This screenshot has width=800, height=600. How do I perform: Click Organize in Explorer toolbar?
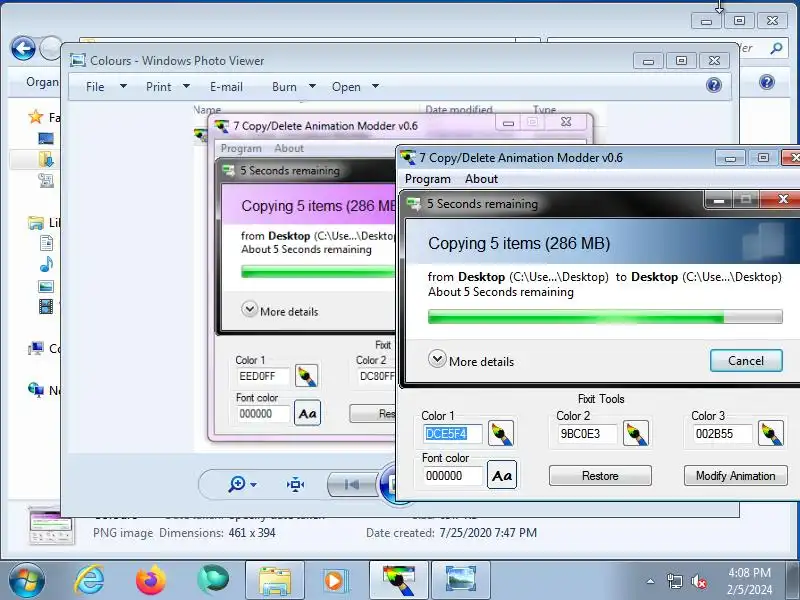42,82
